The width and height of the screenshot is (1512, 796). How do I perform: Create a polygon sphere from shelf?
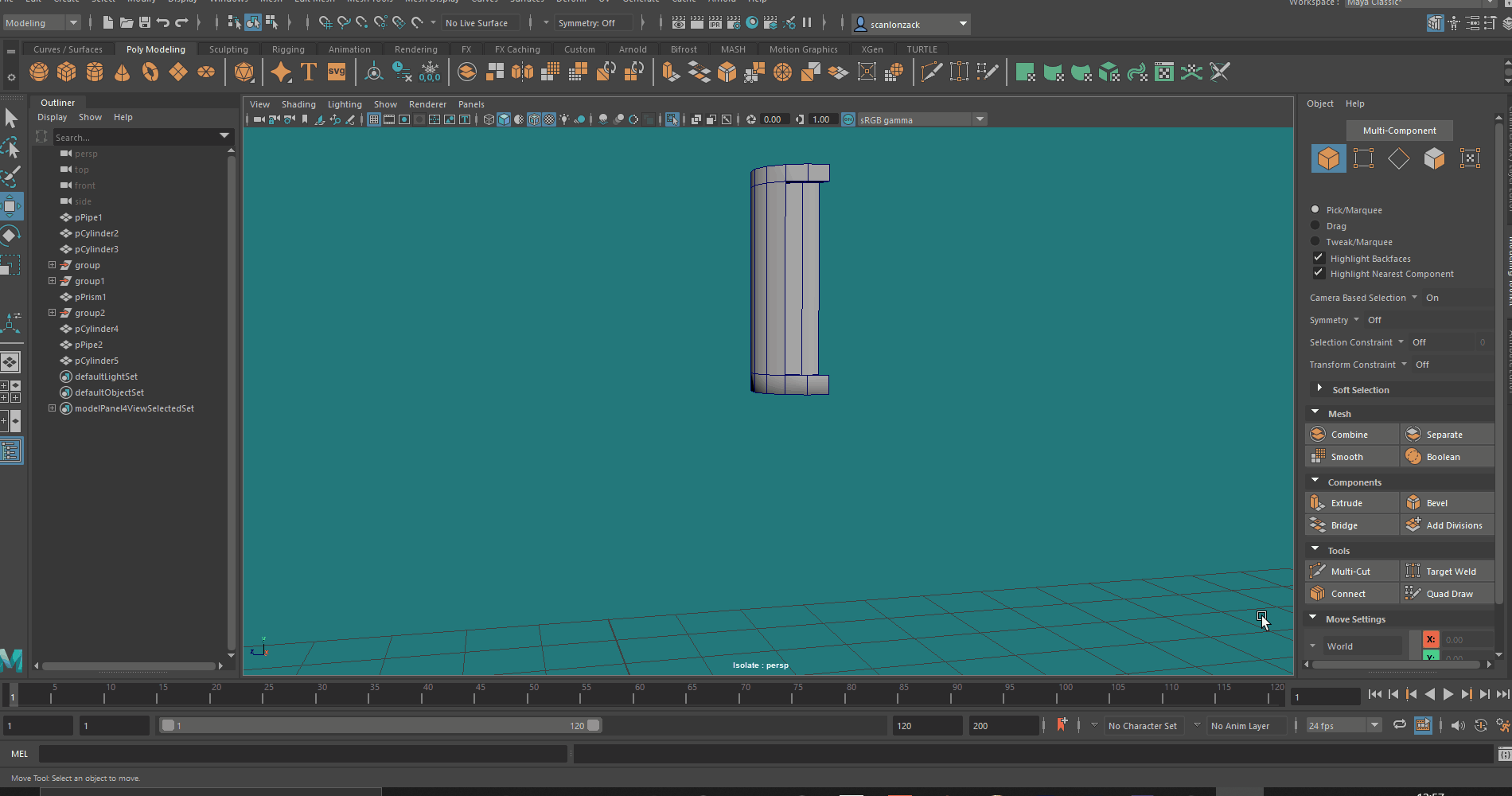(38, 72)
